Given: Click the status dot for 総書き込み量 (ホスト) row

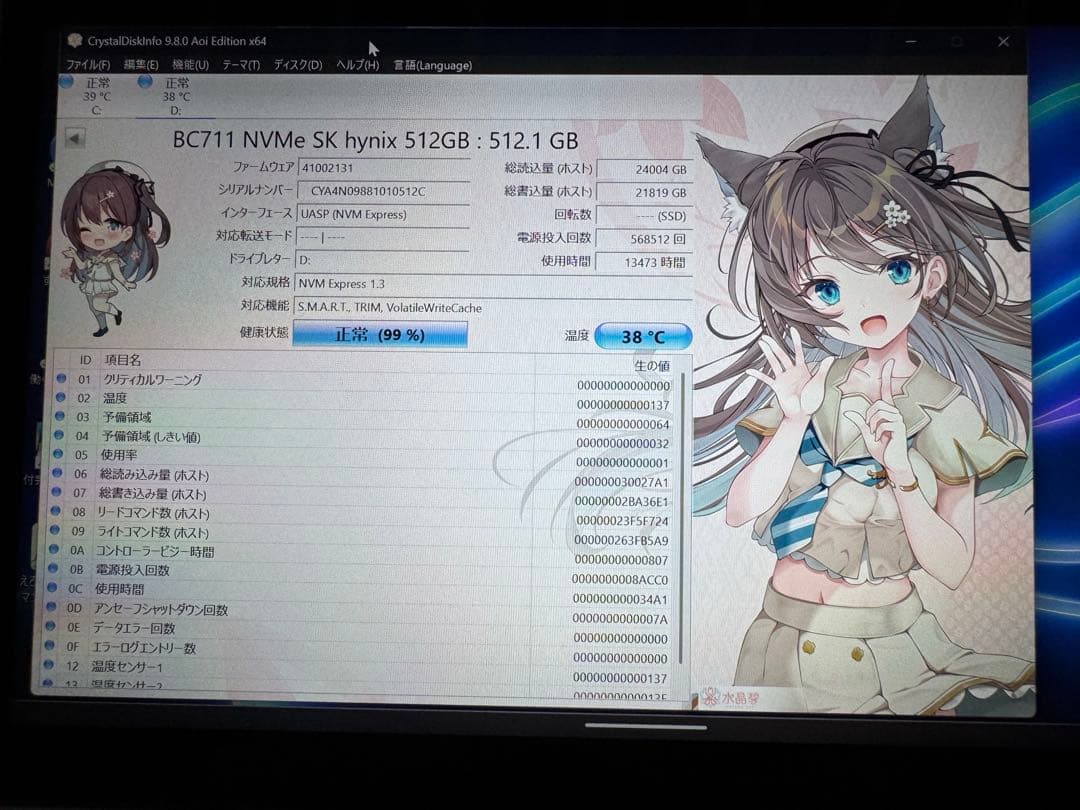Looking at the screenshot, I should 56,492.
